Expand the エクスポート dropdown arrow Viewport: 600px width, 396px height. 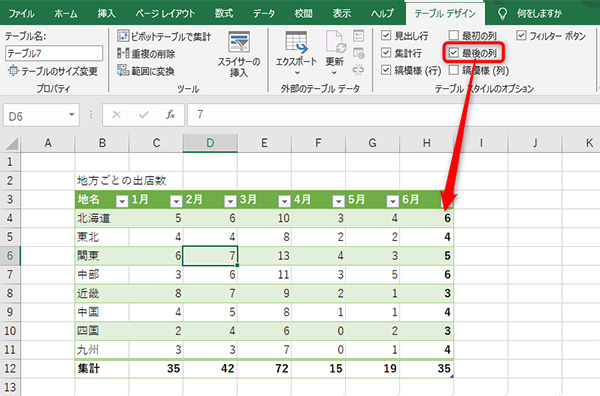[x=297, y=73]
